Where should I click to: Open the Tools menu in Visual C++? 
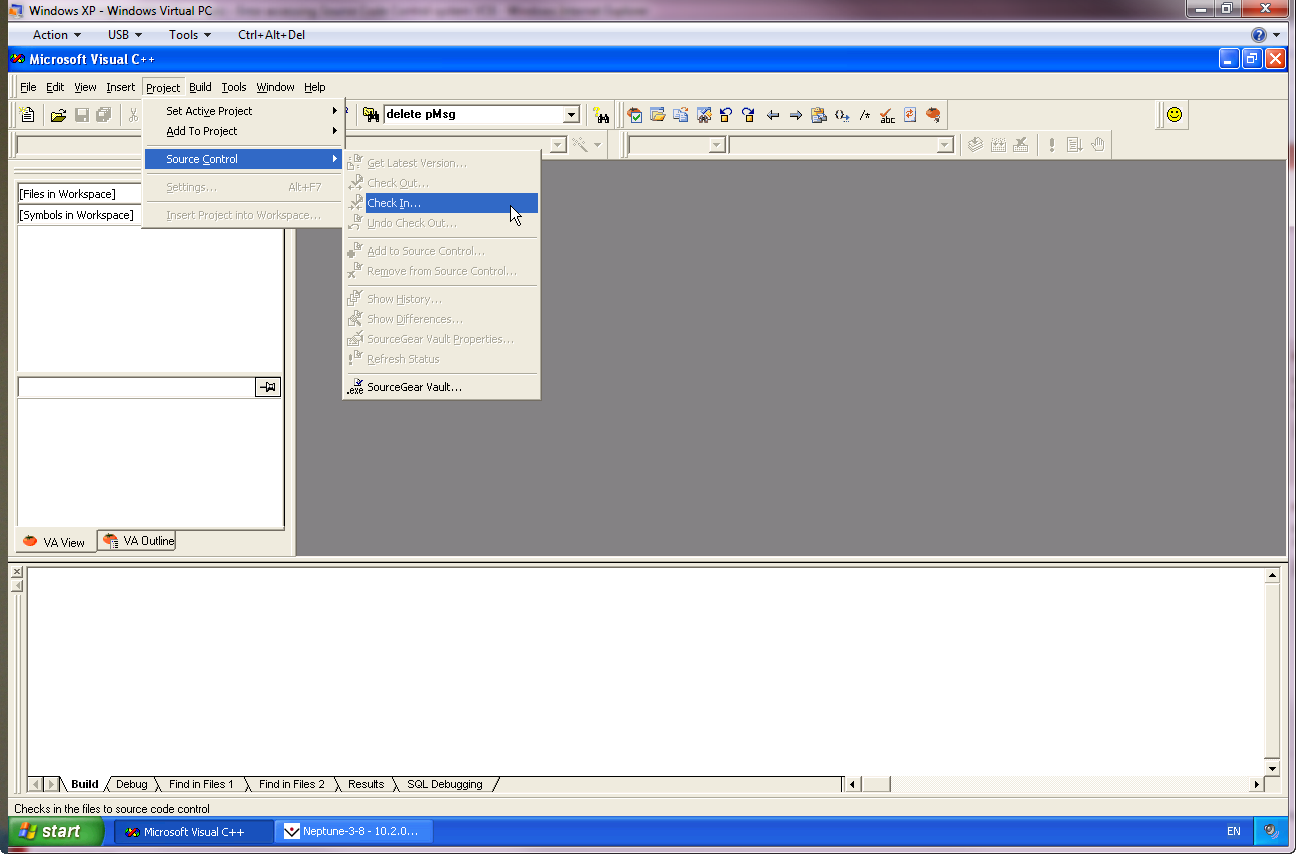(234, 87)
